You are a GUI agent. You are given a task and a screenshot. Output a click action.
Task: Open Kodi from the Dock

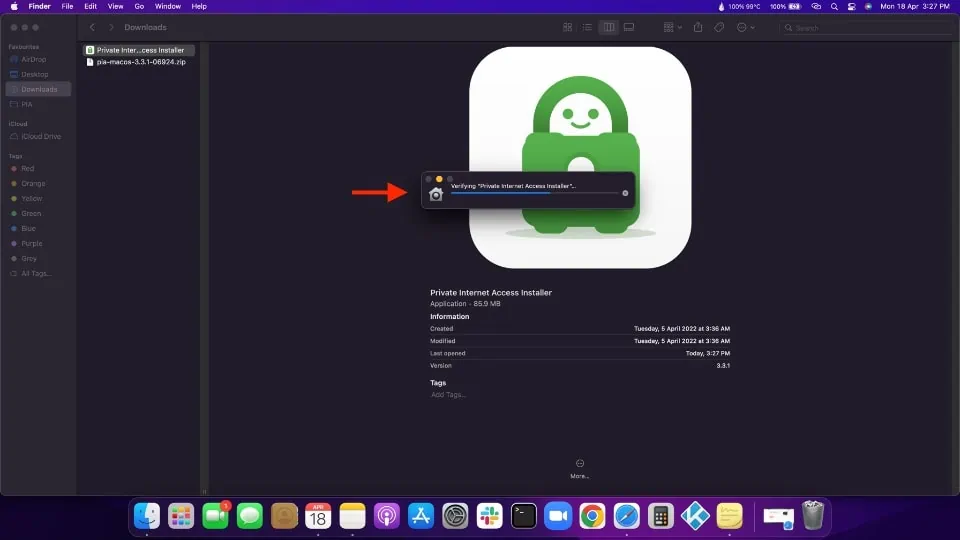pyautogui.click(x=696, y=516)
